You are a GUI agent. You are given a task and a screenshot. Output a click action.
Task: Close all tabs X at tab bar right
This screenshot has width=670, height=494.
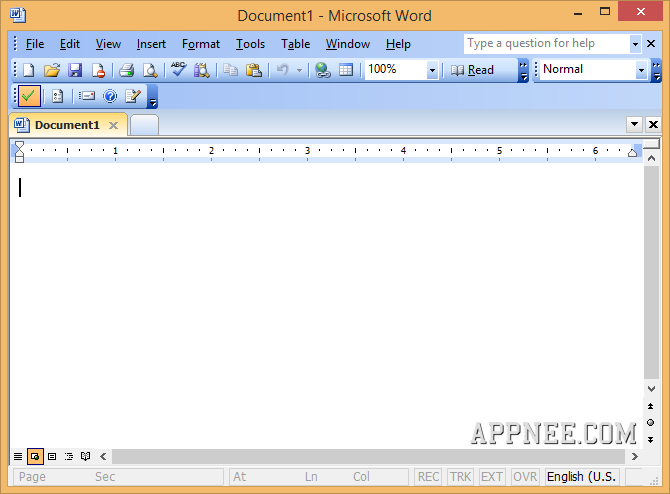point(653,124)
